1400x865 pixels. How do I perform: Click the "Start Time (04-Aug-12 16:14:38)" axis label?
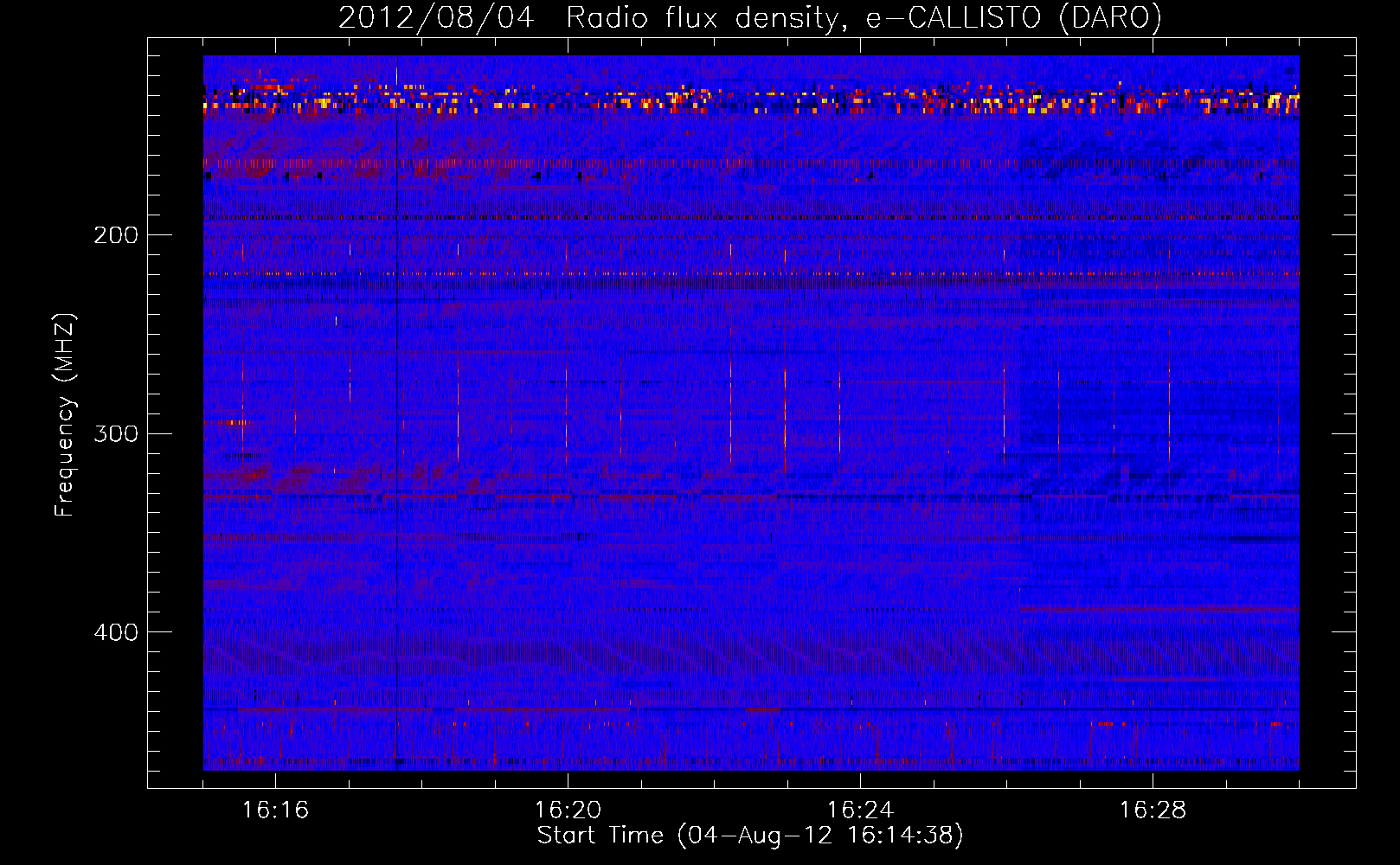pos(750,836)
